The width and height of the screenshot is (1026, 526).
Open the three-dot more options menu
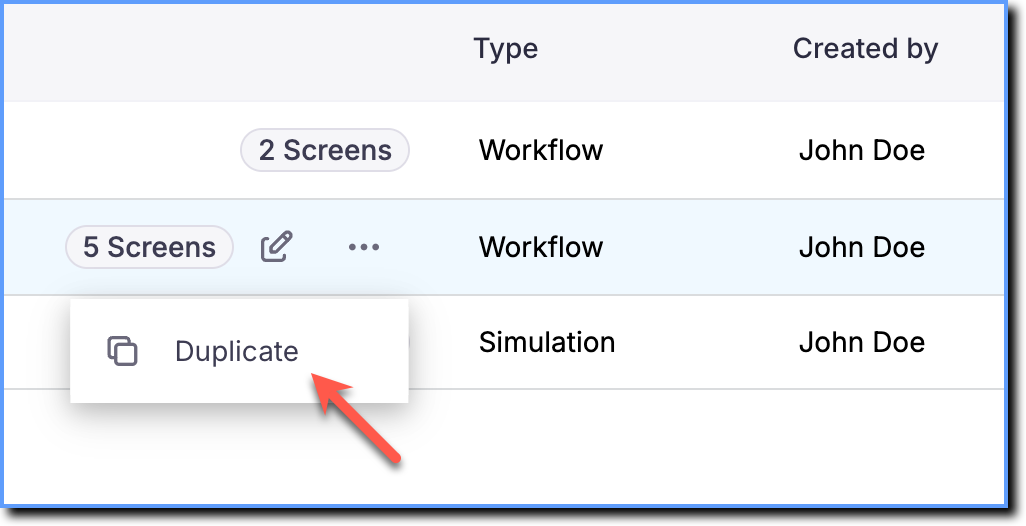click(x=364, y=247)
